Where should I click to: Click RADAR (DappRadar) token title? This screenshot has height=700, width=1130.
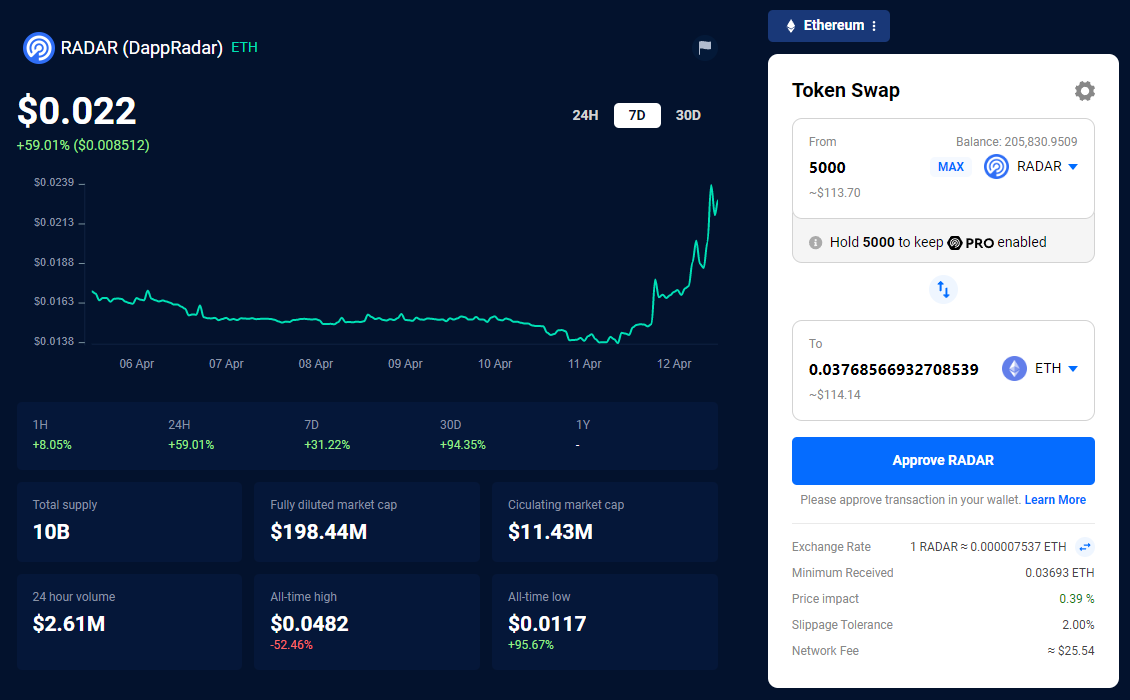click(141, 48)
